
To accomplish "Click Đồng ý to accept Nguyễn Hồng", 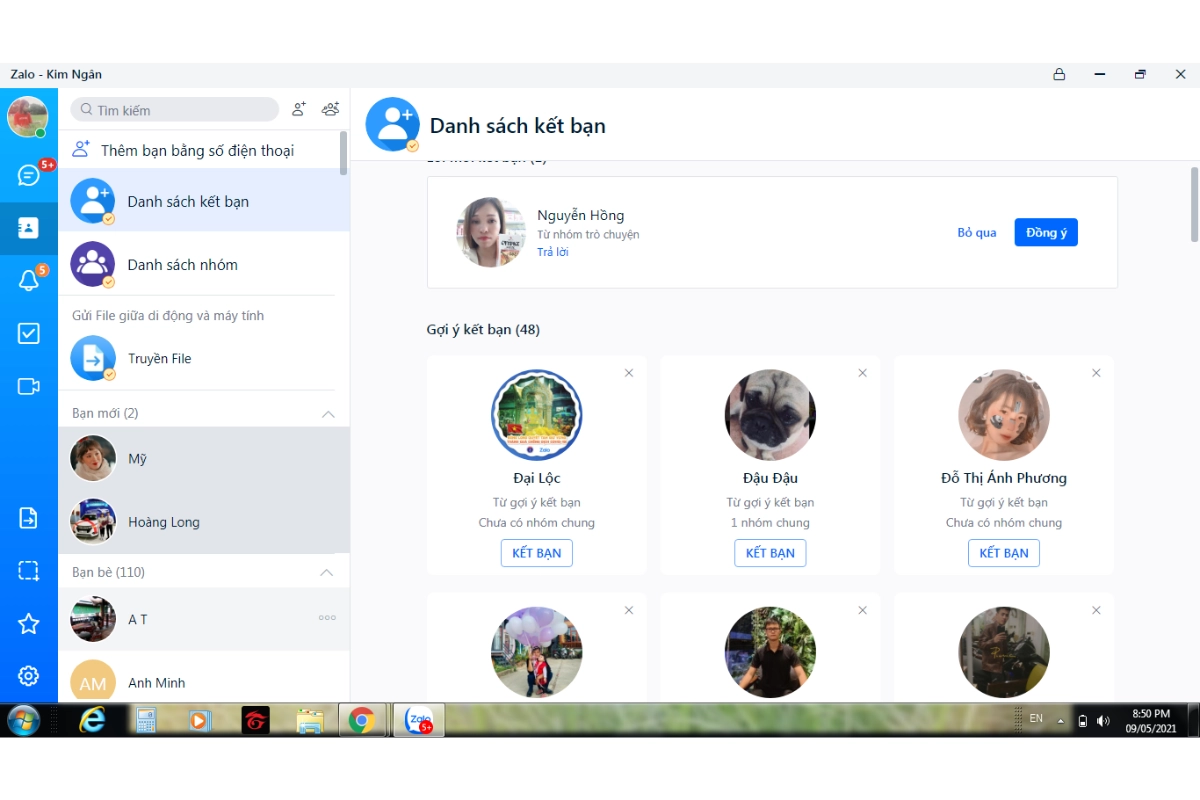I will 1045,233.
